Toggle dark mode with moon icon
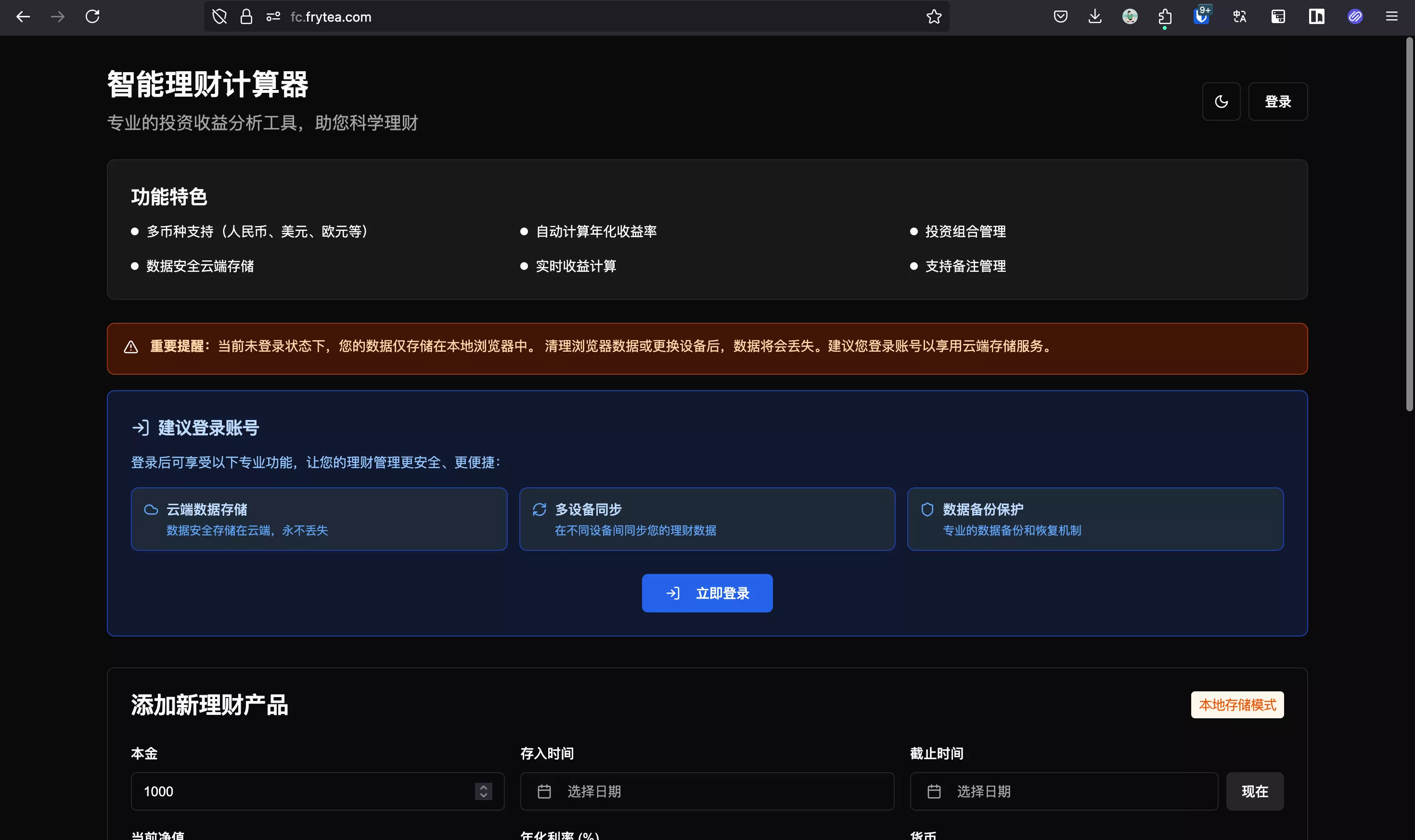This screenshot has width=1415, height=840. [x=1221, y=102]
